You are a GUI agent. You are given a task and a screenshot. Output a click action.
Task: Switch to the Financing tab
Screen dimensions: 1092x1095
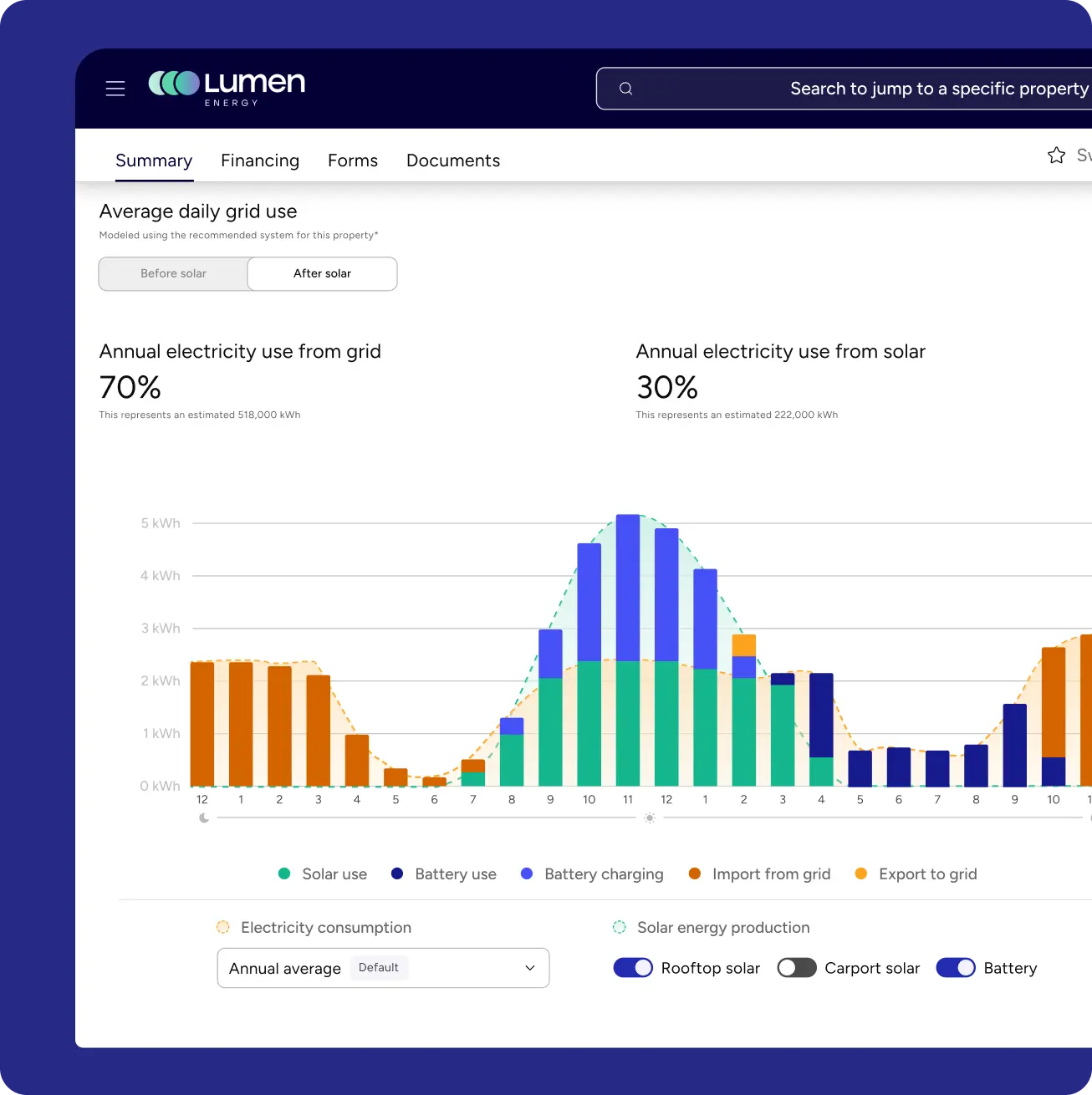pos(260,160)
